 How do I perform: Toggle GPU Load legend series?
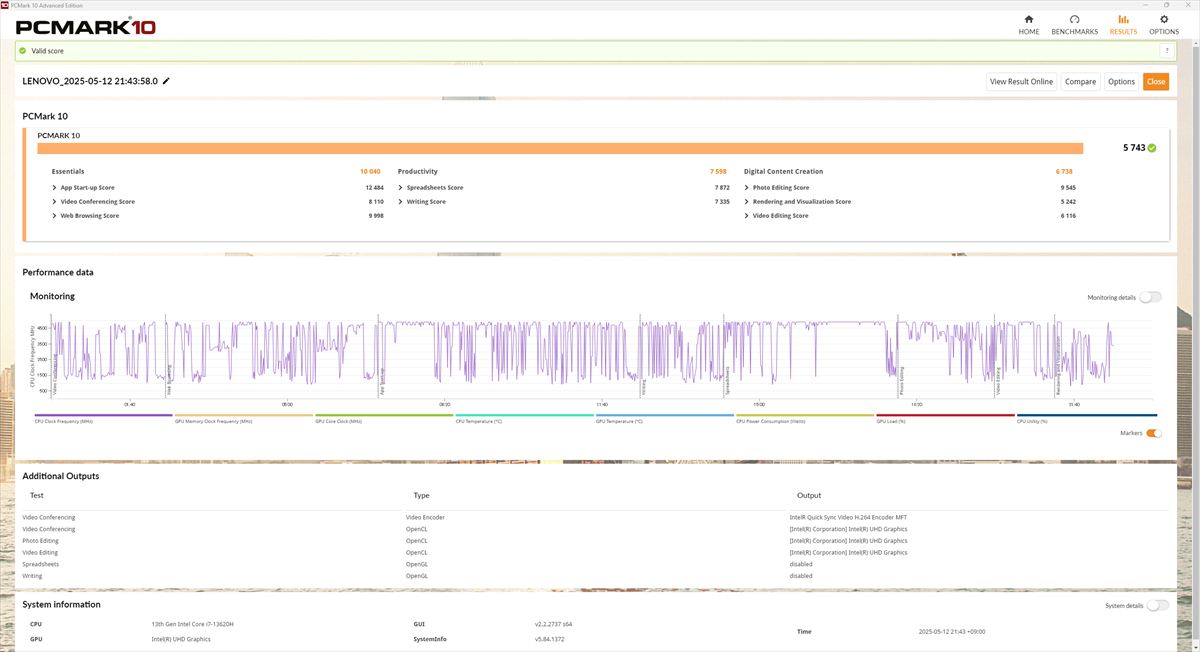[946, 415]
